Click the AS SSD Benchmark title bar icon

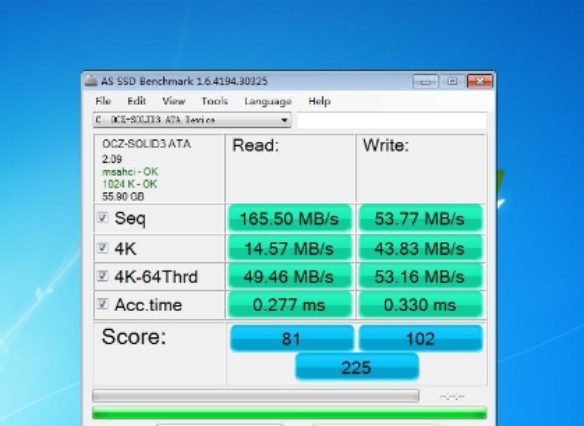(x=91, y=81)
